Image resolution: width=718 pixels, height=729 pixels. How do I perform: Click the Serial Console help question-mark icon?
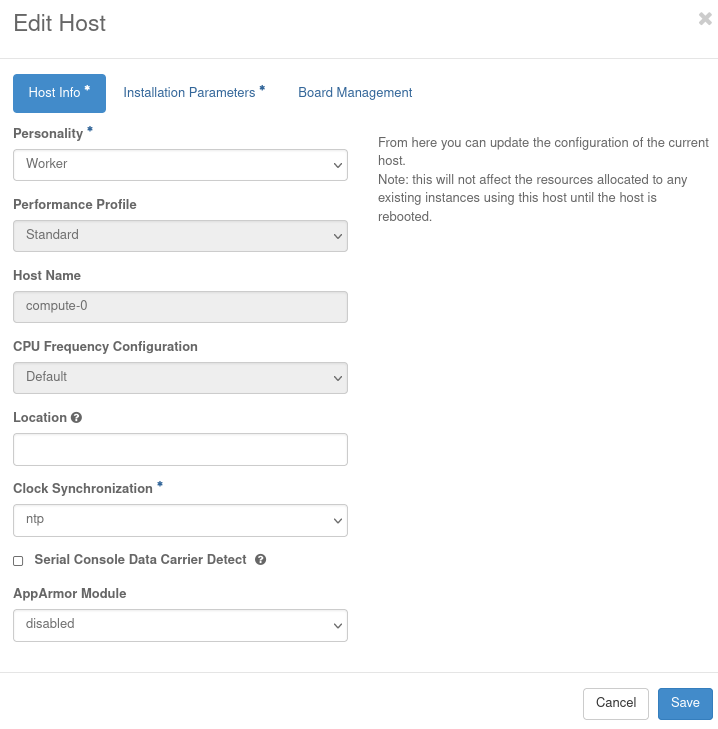tap(260, 560)
